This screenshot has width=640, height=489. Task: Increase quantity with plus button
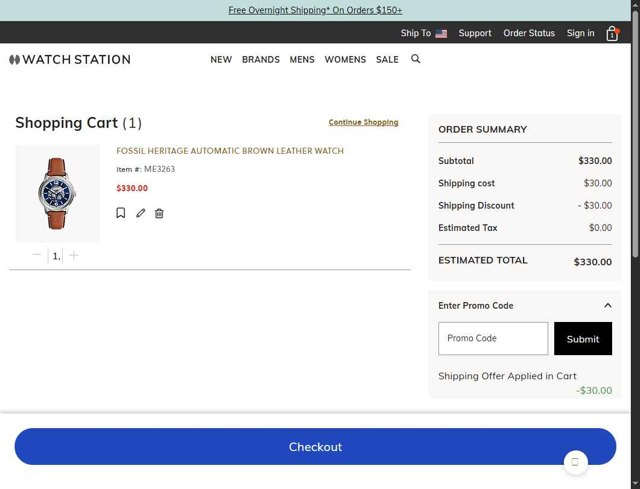tap(74, 256)
